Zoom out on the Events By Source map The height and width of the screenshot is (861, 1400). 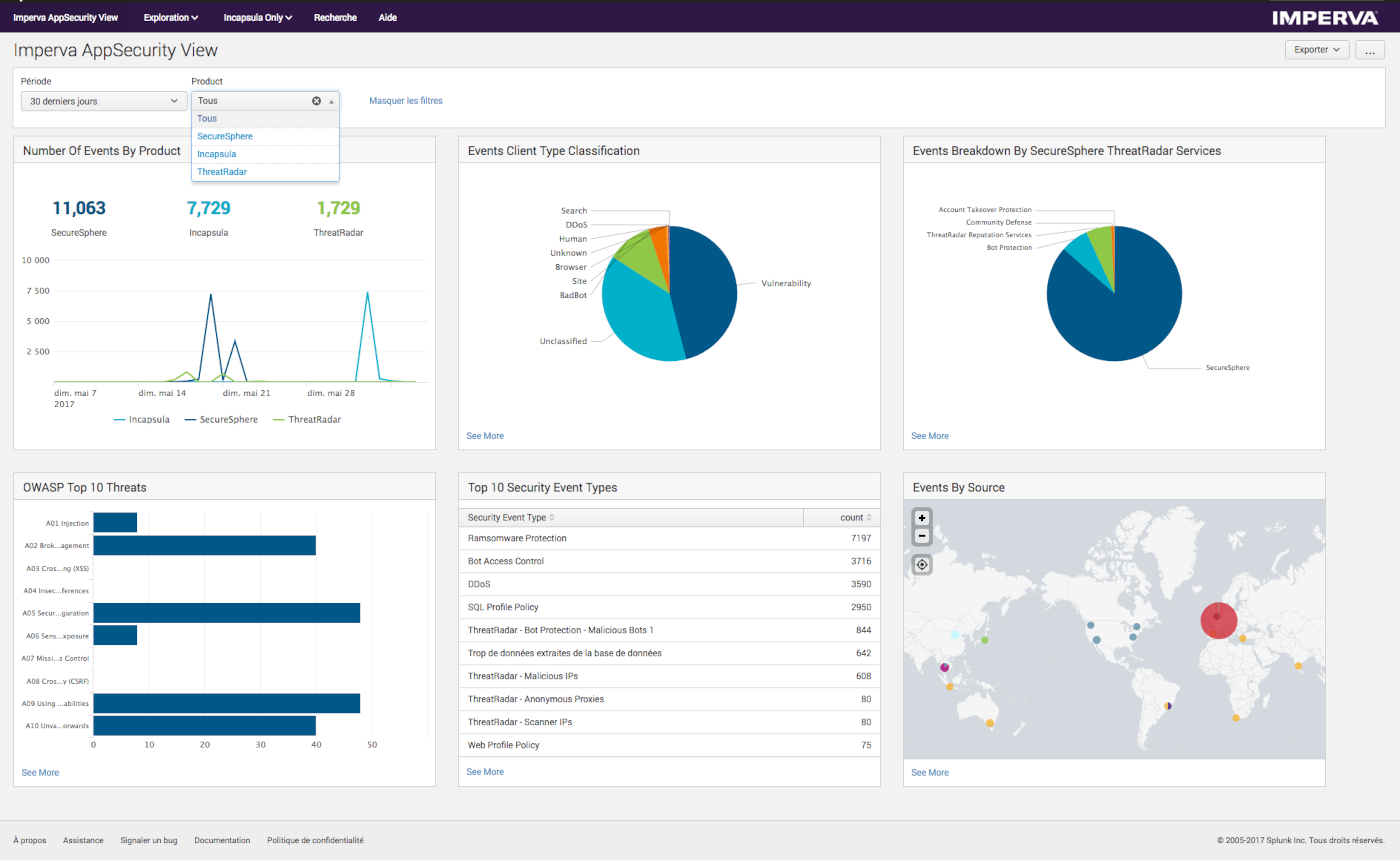click(922, 536)
